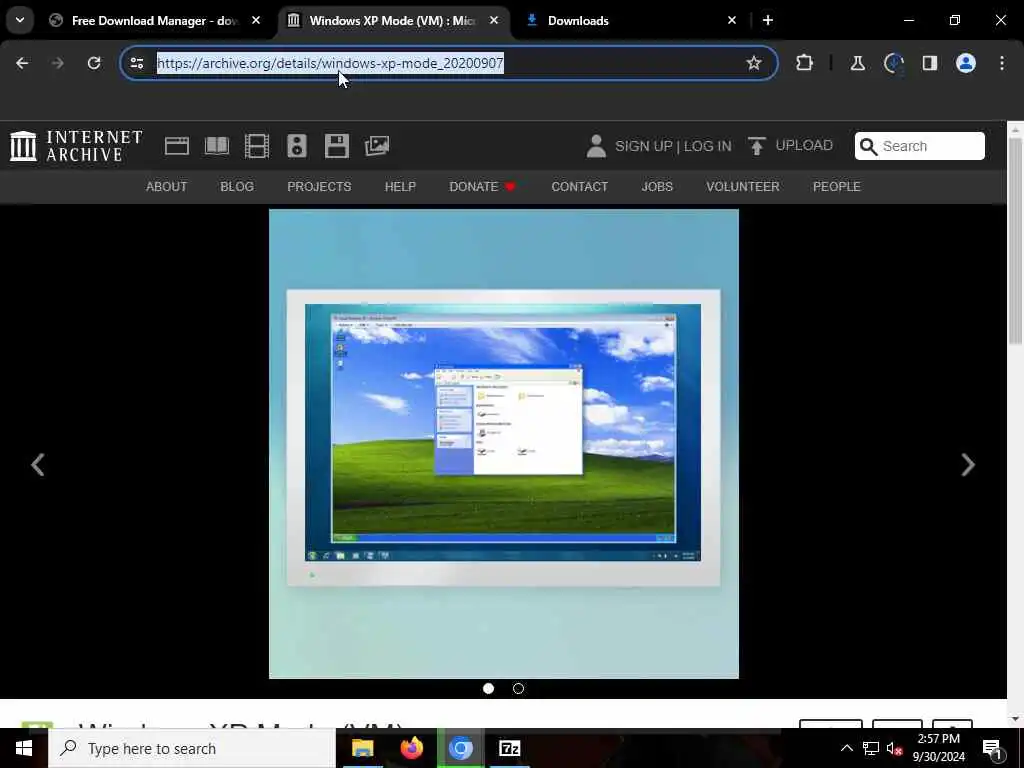Open 7-Zip from the taskbar
Screen dimensions: 1024x768
point(509,748)
